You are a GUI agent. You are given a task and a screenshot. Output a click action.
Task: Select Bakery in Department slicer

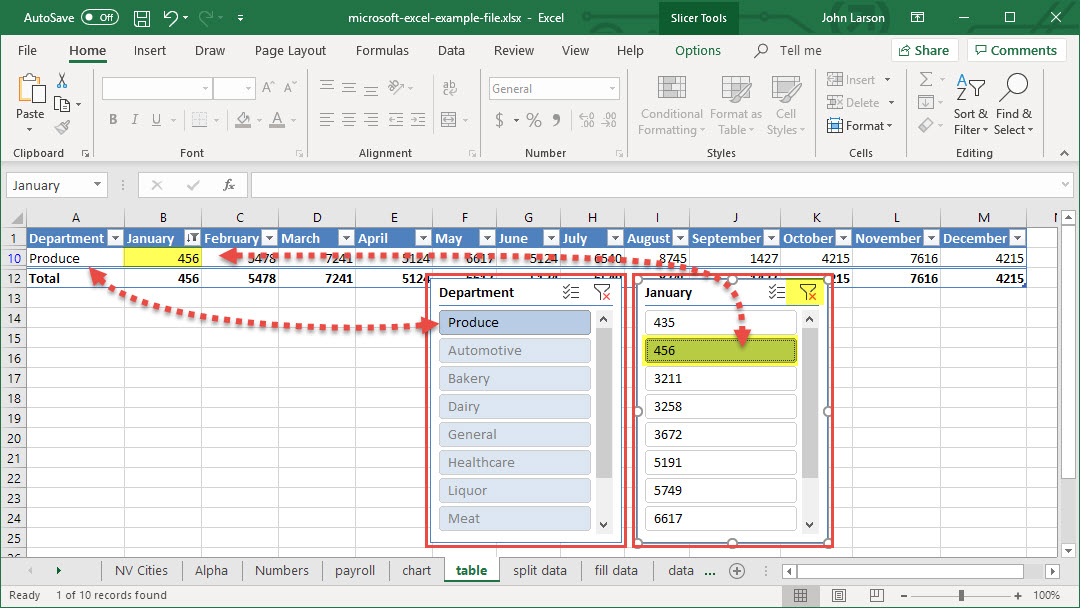[x=514, y=378]
